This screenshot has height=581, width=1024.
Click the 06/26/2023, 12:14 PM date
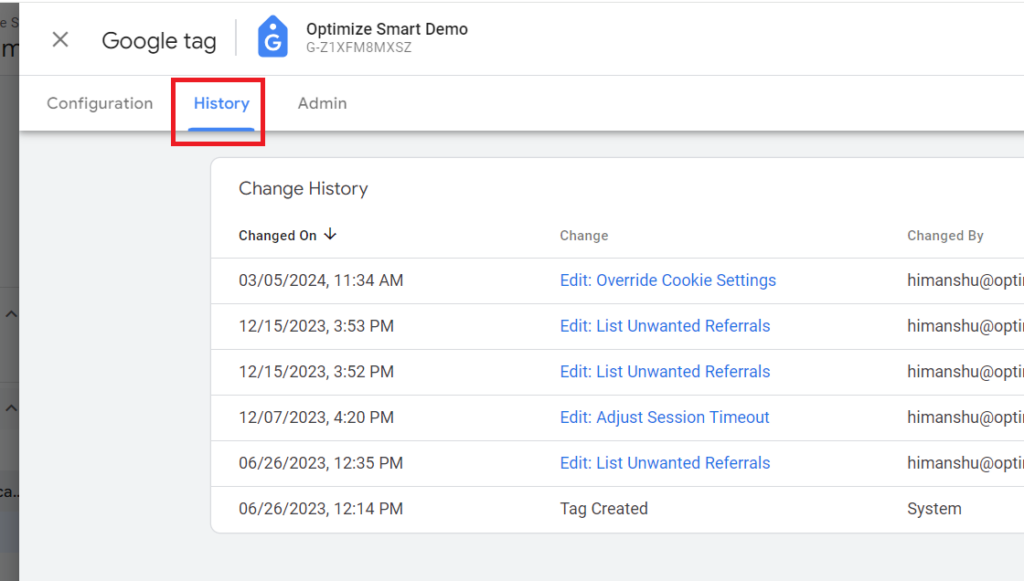[321, 509]
